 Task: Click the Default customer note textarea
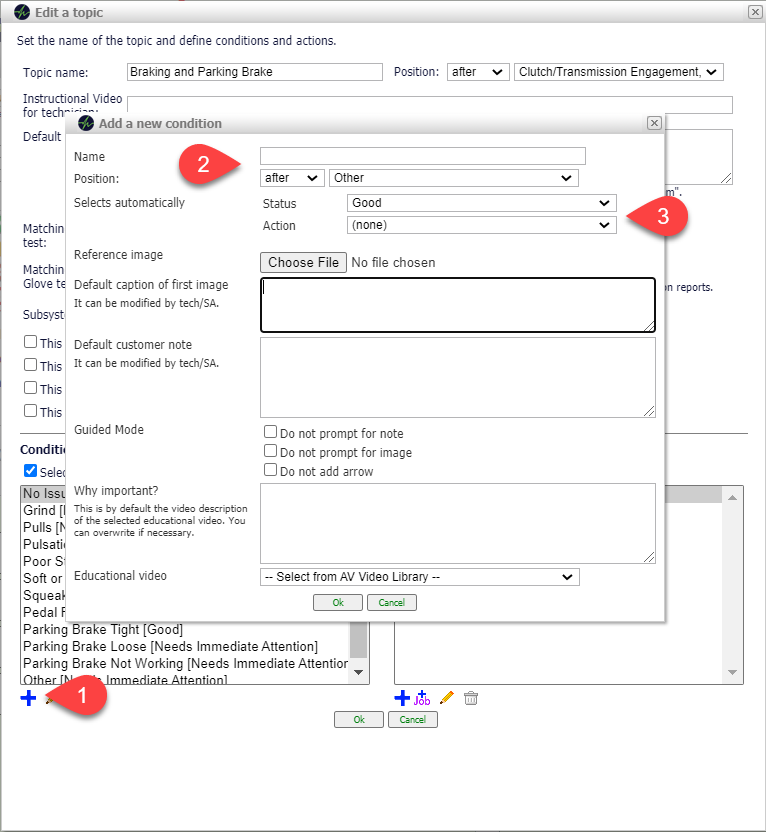click(x=458, y=377)
